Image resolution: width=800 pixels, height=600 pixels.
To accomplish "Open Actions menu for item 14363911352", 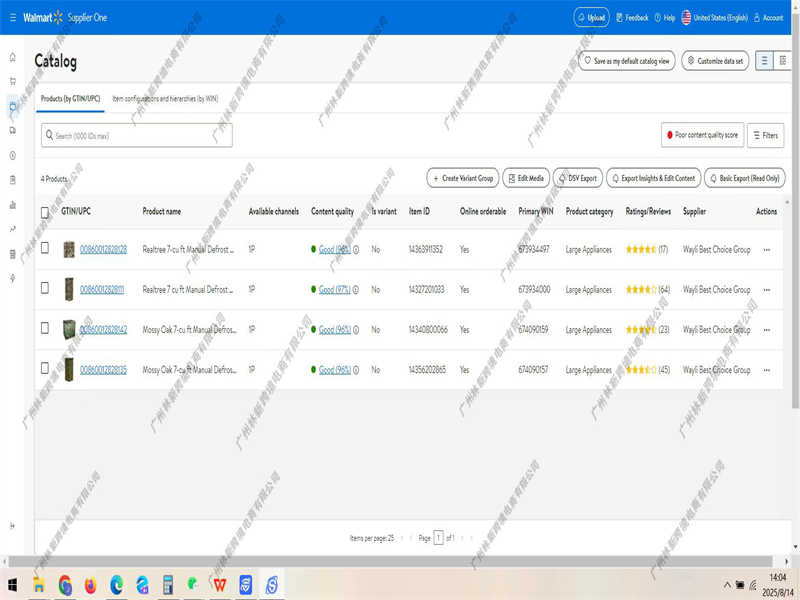I will pyautogui.click(x=766, y=250).
